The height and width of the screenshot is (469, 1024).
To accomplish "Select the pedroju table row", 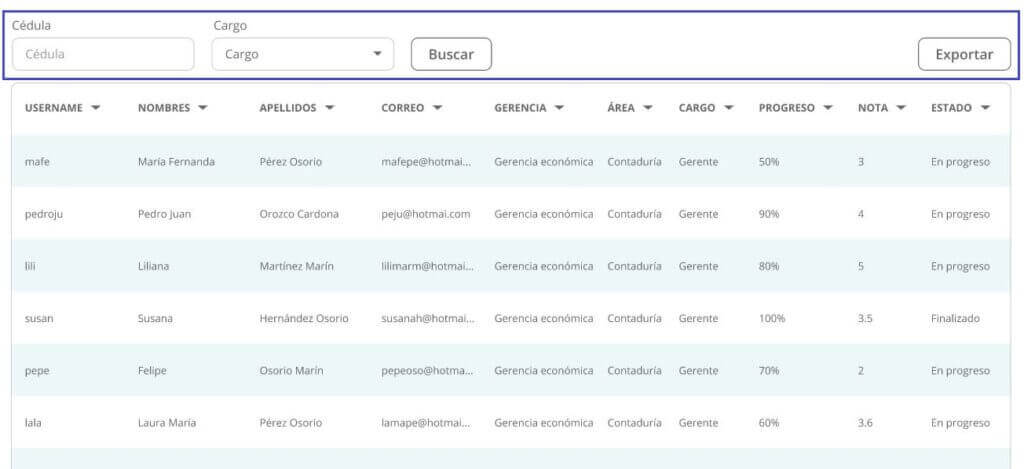I will [511, 214].
